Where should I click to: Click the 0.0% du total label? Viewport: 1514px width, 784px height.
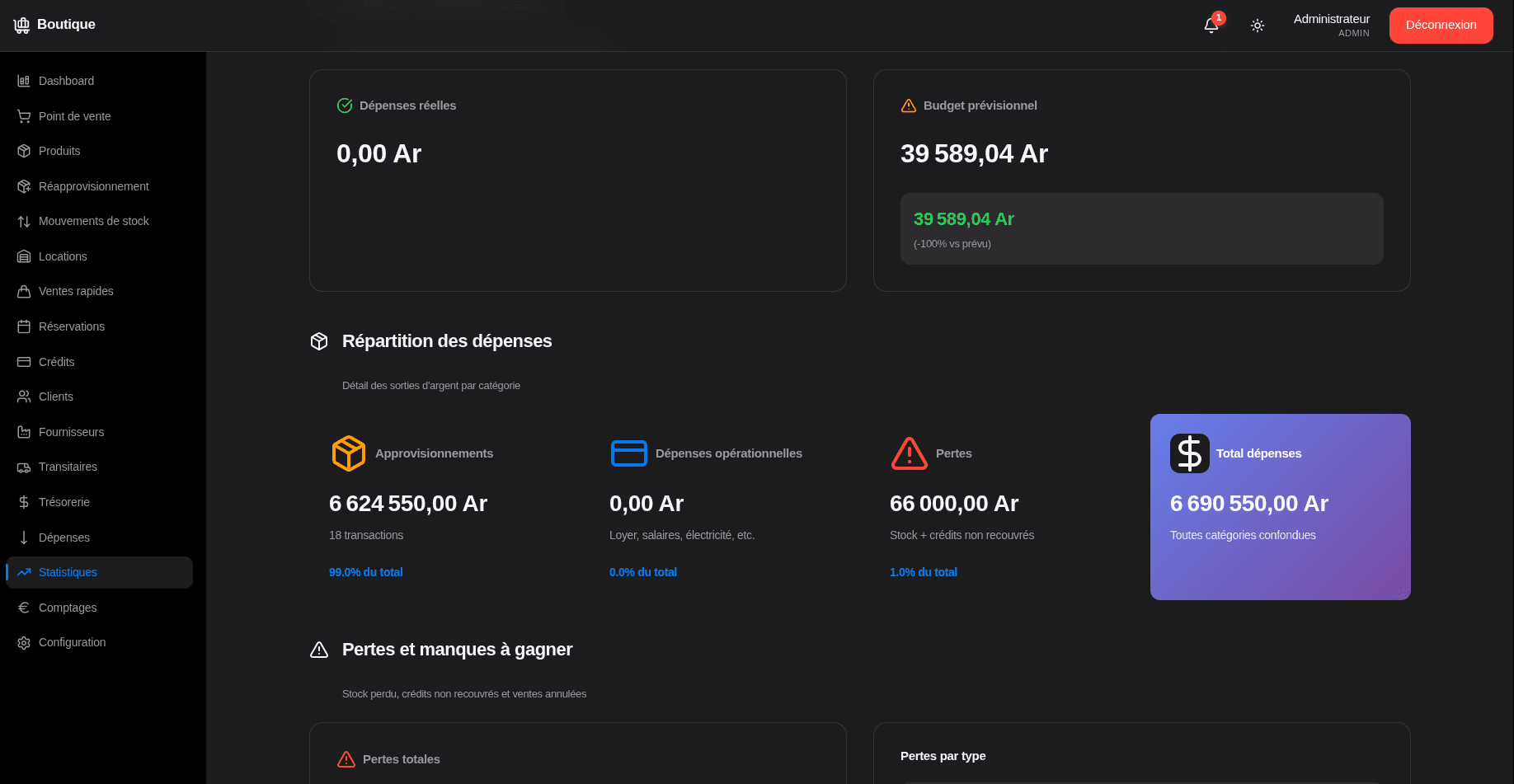click(x=643, y=572)
